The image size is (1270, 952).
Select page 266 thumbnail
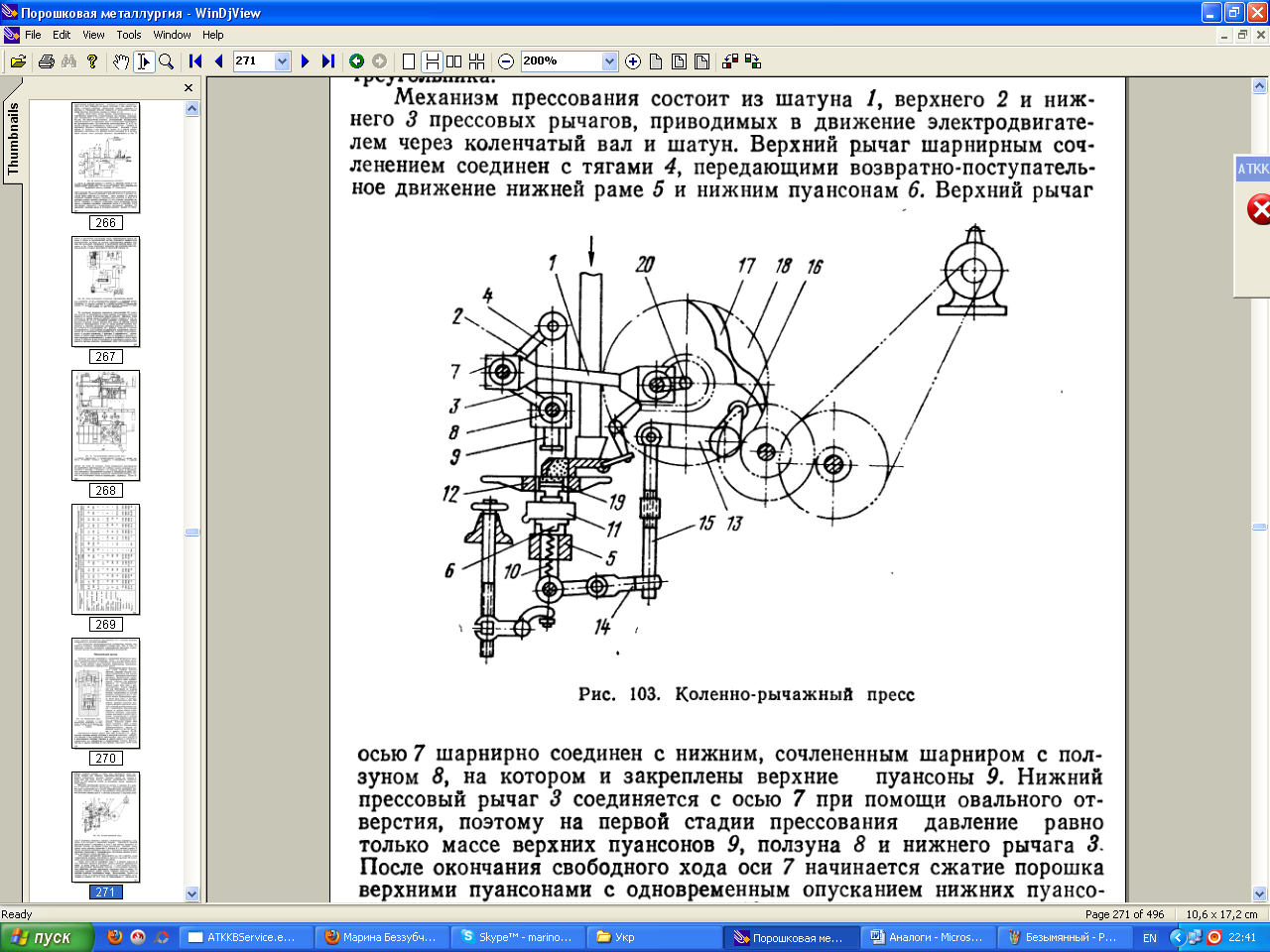point(105,157)
